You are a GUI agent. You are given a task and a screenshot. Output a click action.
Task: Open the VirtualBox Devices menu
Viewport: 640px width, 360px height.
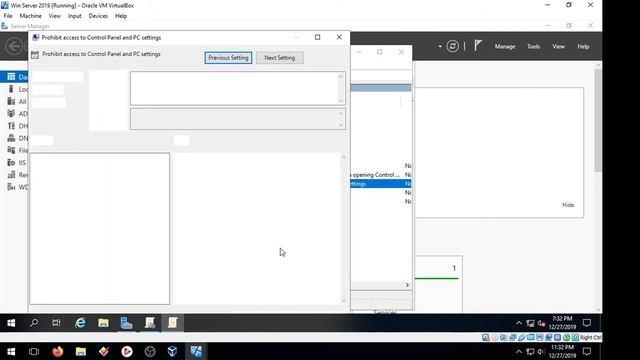(98, 16)
